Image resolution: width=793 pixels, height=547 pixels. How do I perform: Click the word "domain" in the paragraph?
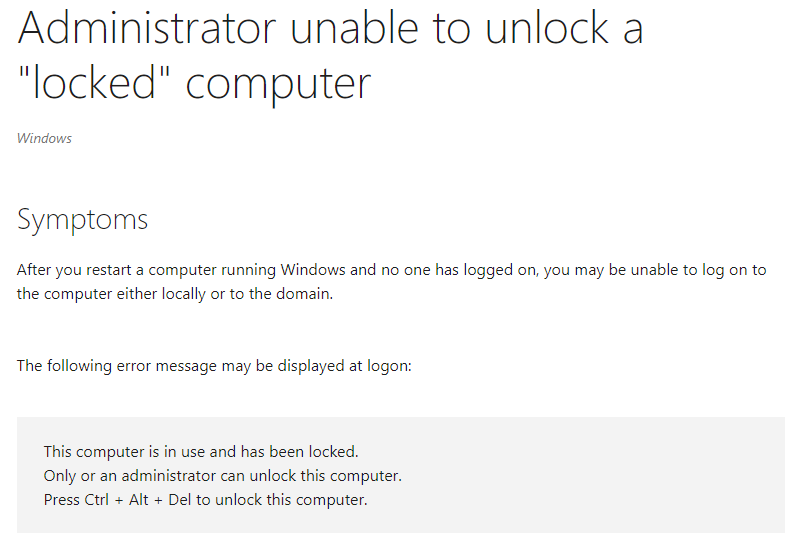304,294
